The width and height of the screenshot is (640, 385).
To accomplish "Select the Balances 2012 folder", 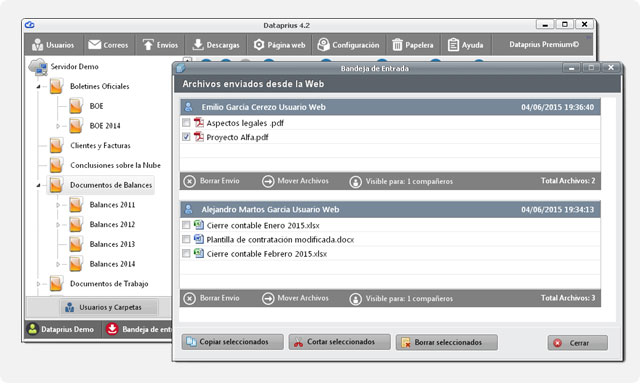I will pos(112,224).
